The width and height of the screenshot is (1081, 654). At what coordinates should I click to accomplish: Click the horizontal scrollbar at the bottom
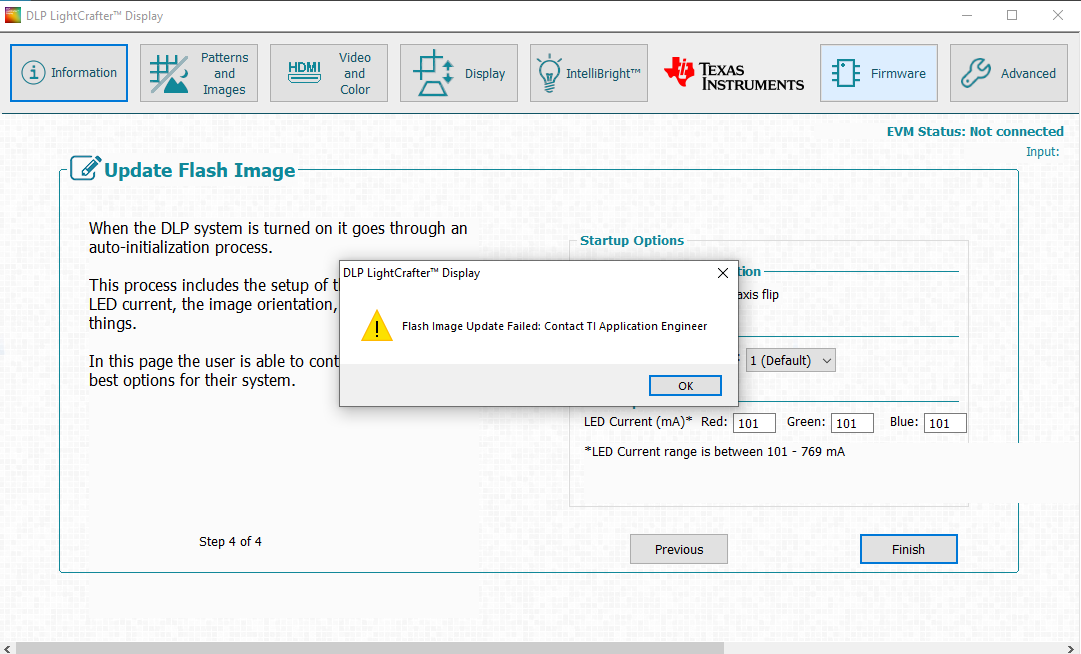[x=370, y=648]
